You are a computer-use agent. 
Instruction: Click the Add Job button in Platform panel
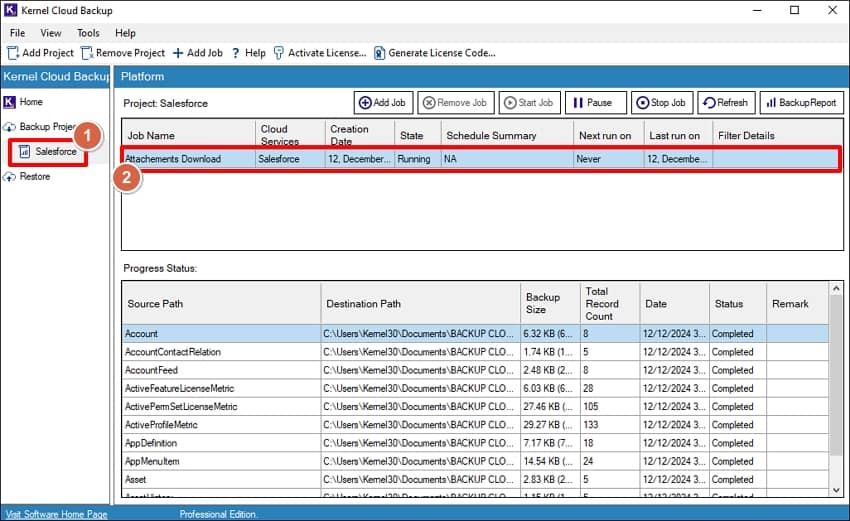pos(383,102)
